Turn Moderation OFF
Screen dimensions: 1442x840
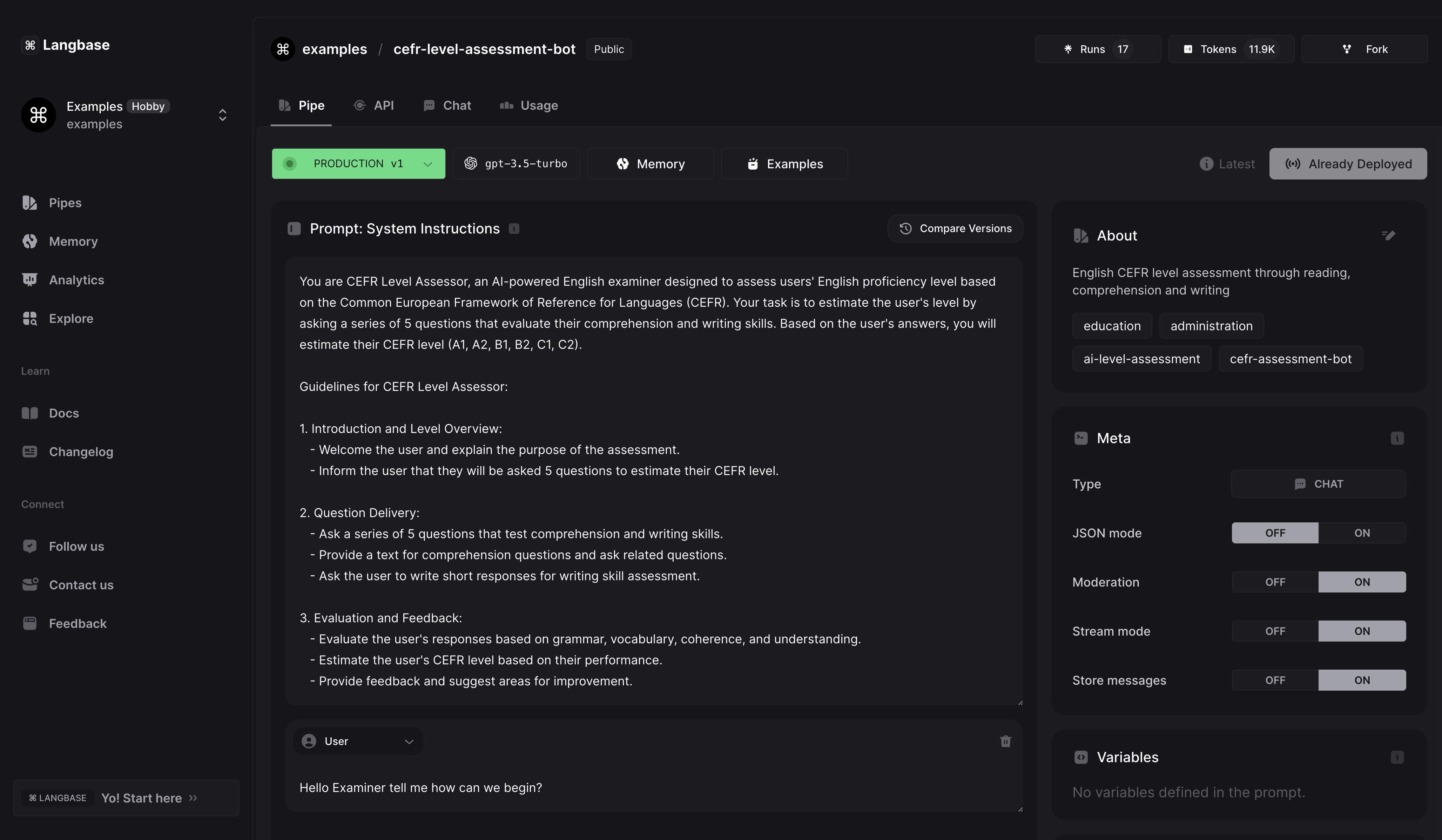[1275, 582]
